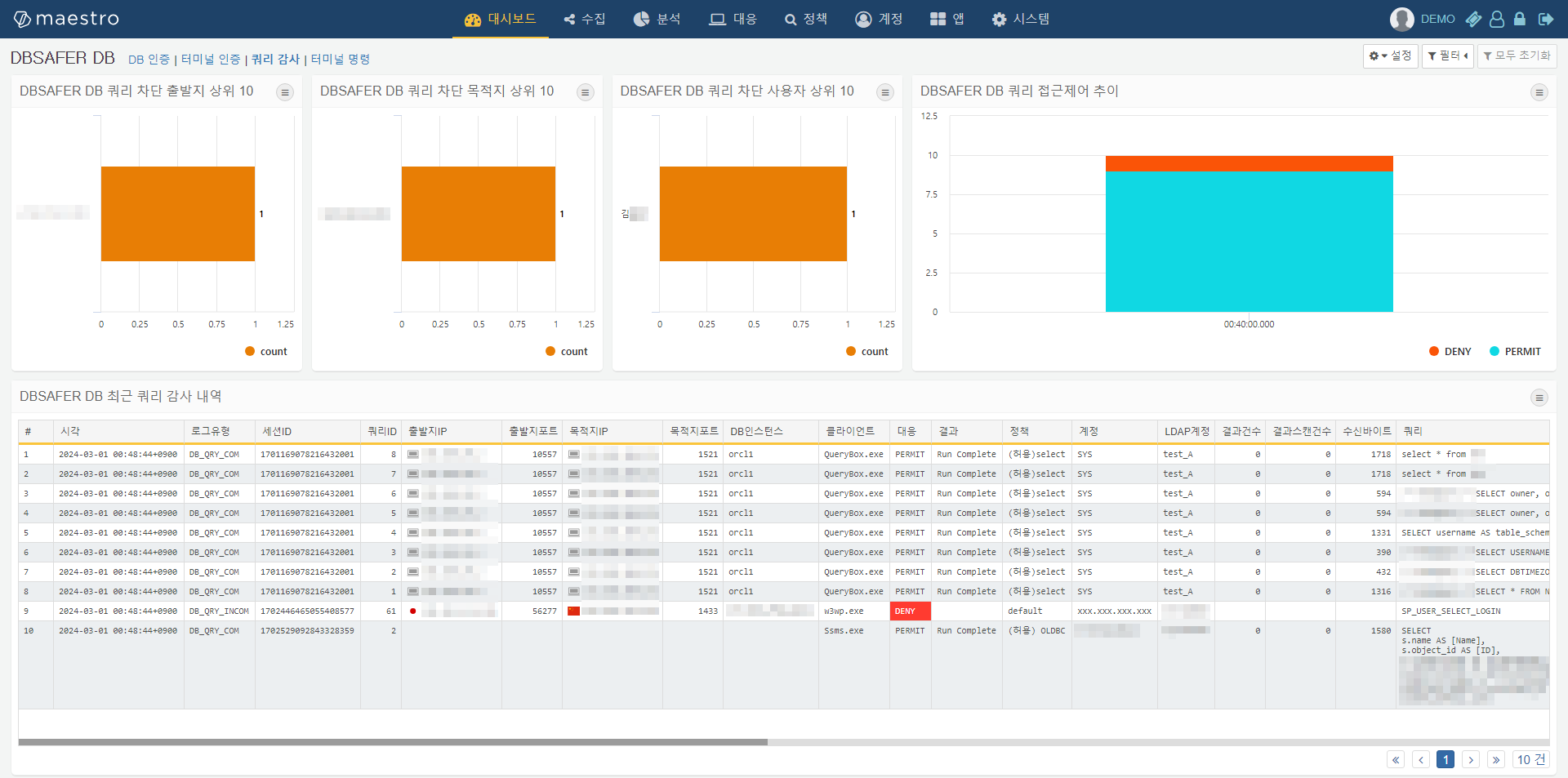
Task: Go to previous page of audit list
Action: (x=1421, y=760)
